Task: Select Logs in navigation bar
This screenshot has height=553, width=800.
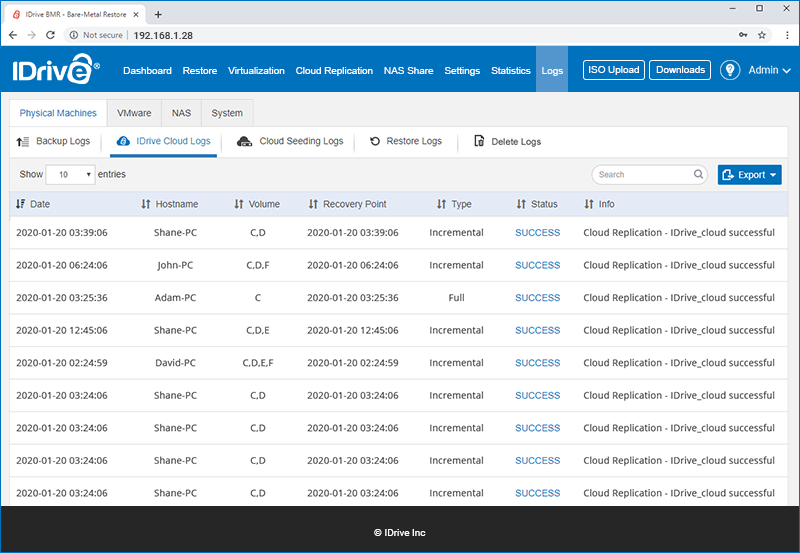Action: (552, 70)
